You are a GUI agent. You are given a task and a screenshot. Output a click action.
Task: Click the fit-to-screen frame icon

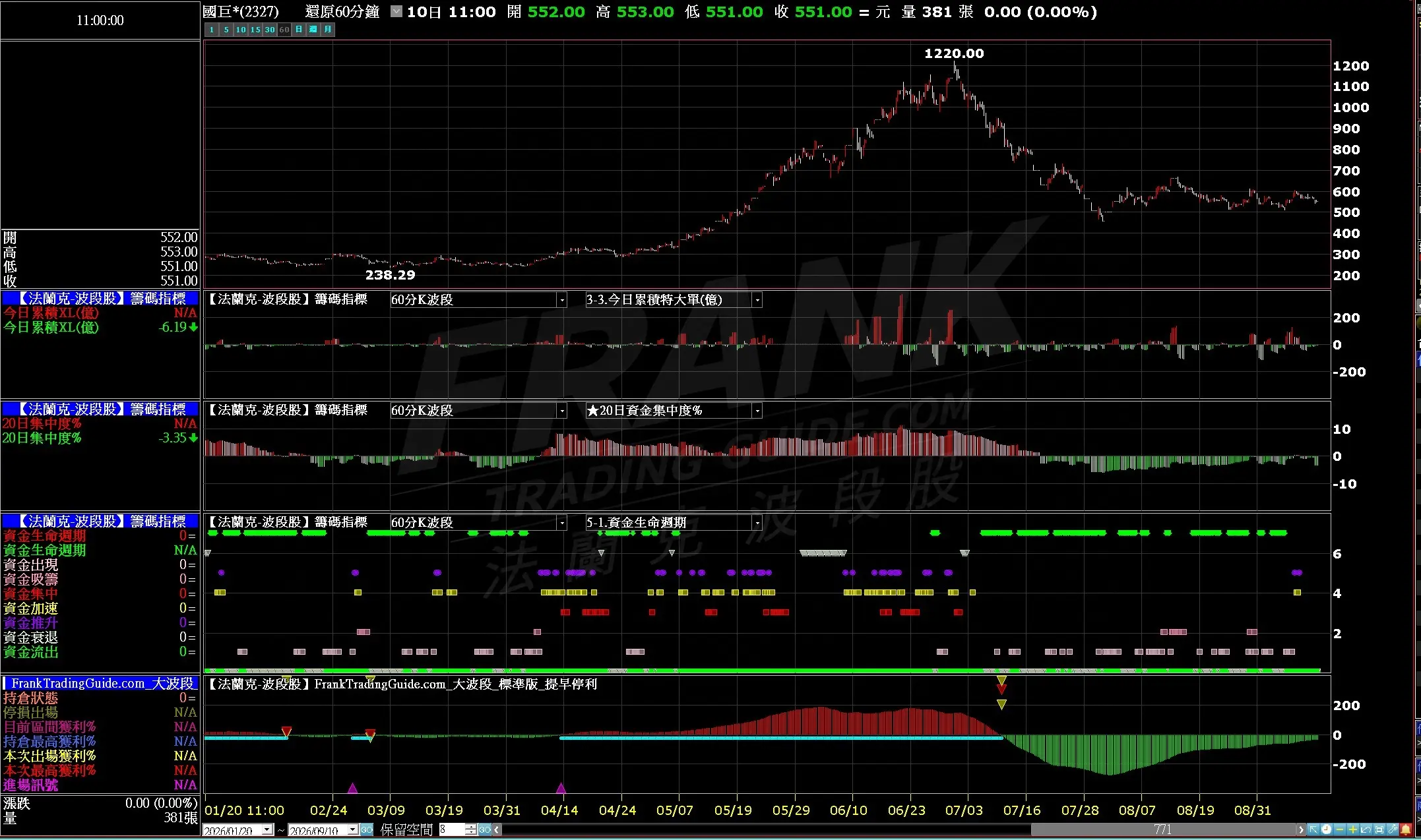1379,829
